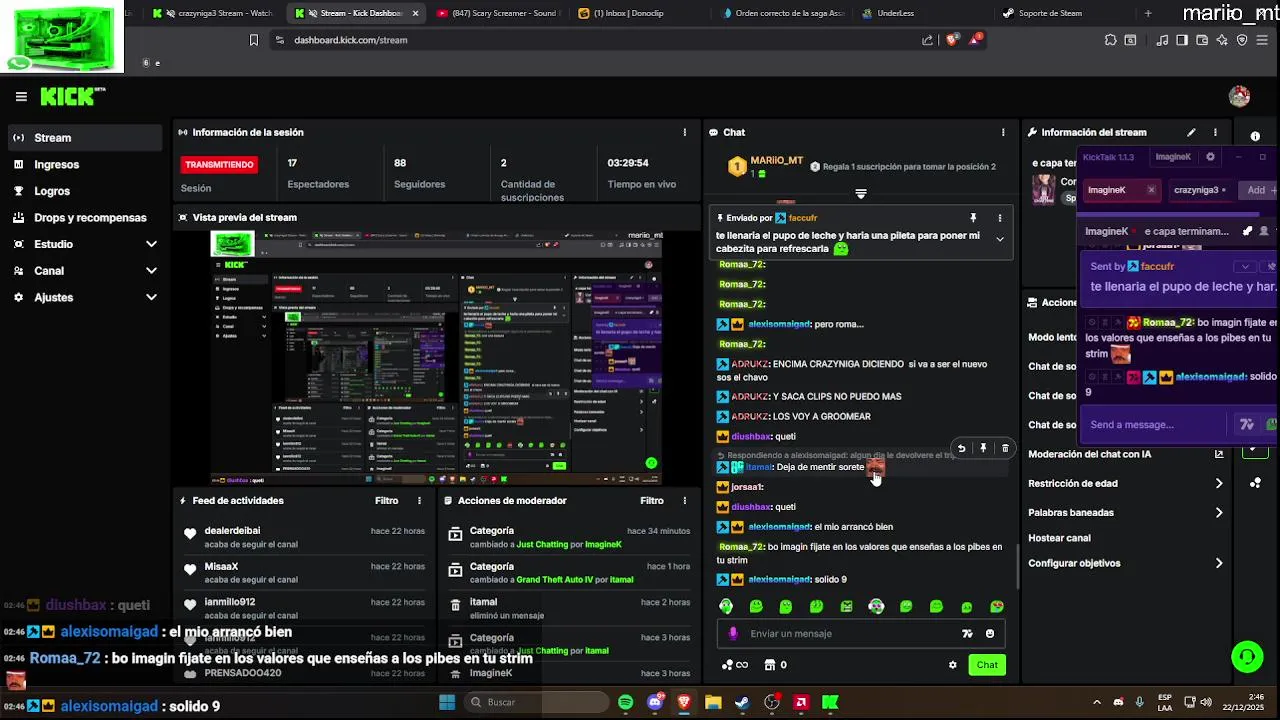1280x720 pixels.
Task: Open the Logros sidebar section
Action: coord(83,191)
